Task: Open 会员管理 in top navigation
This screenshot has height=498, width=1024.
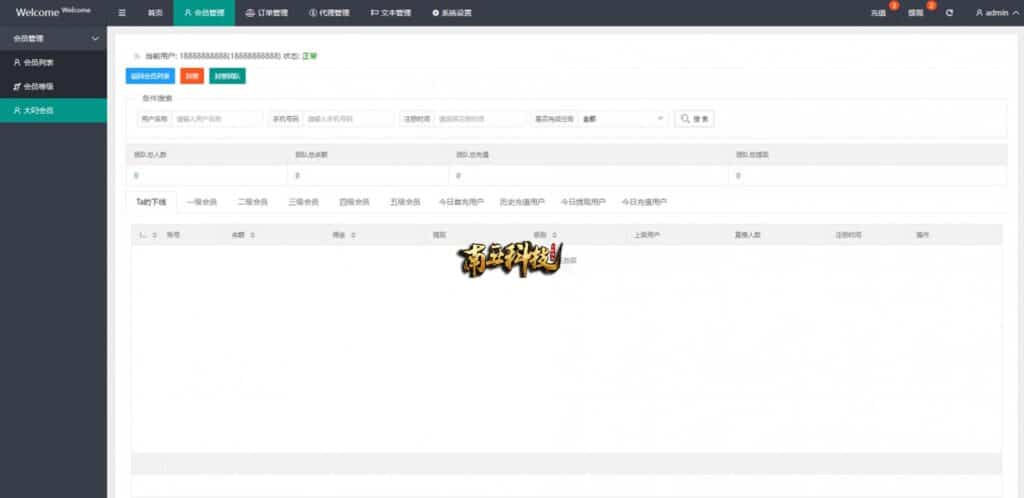Action: tap(204, 12)
